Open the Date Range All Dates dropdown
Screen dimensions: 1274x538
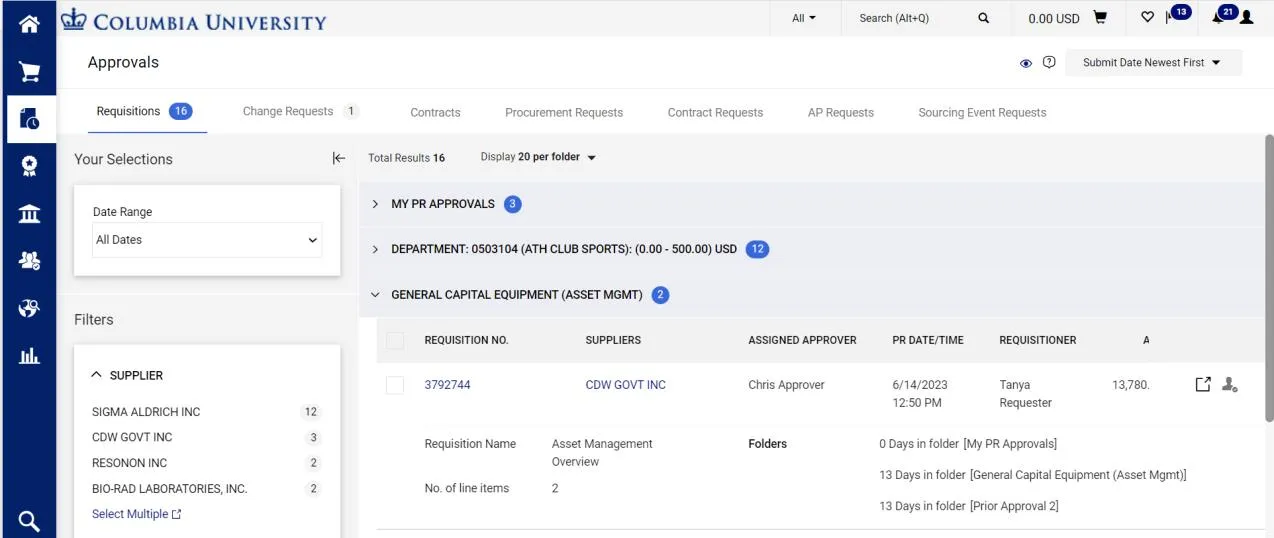(x=207, y=240)
